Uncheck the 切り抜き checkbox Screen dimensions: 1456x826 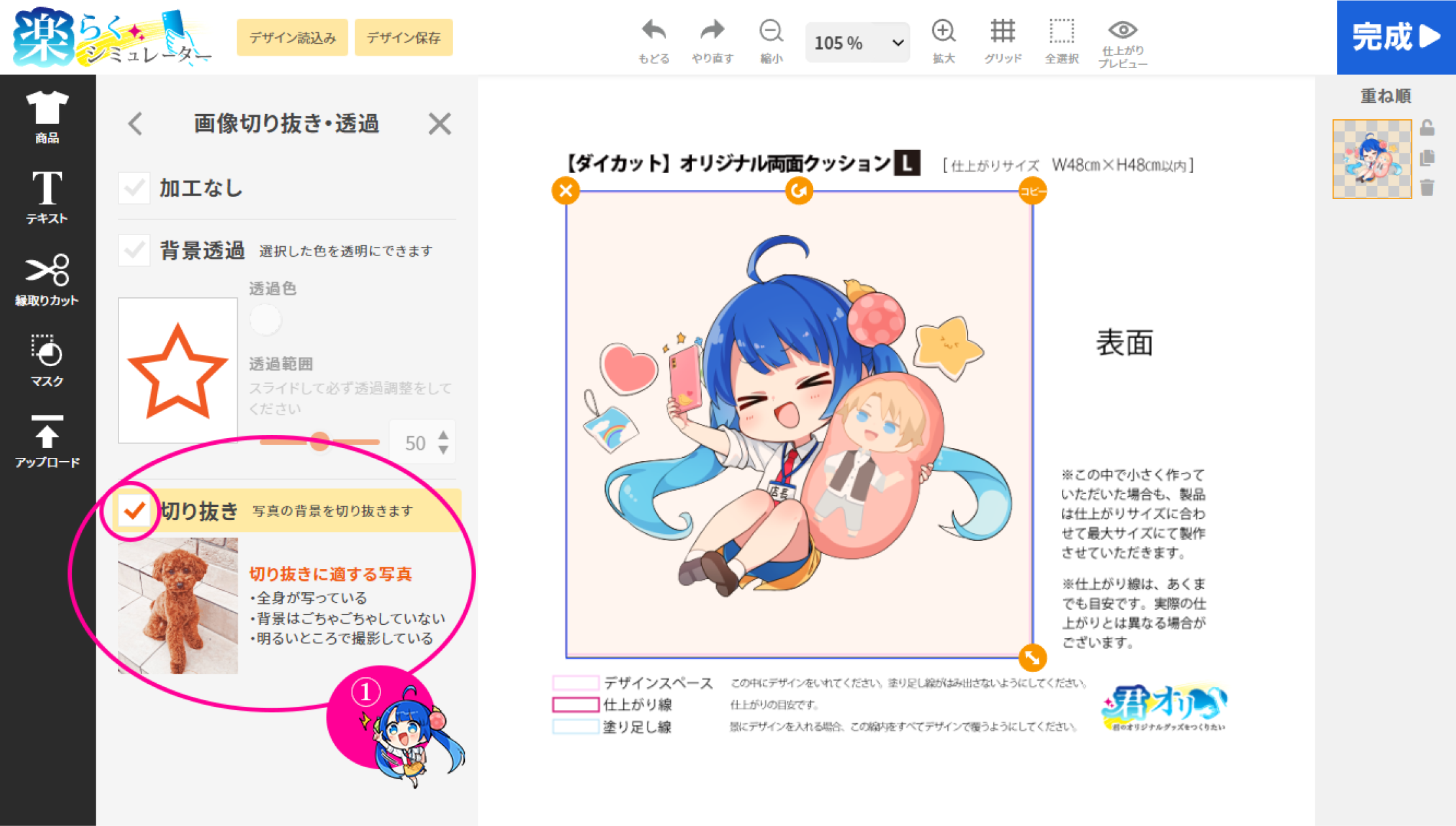pos(134,510)
